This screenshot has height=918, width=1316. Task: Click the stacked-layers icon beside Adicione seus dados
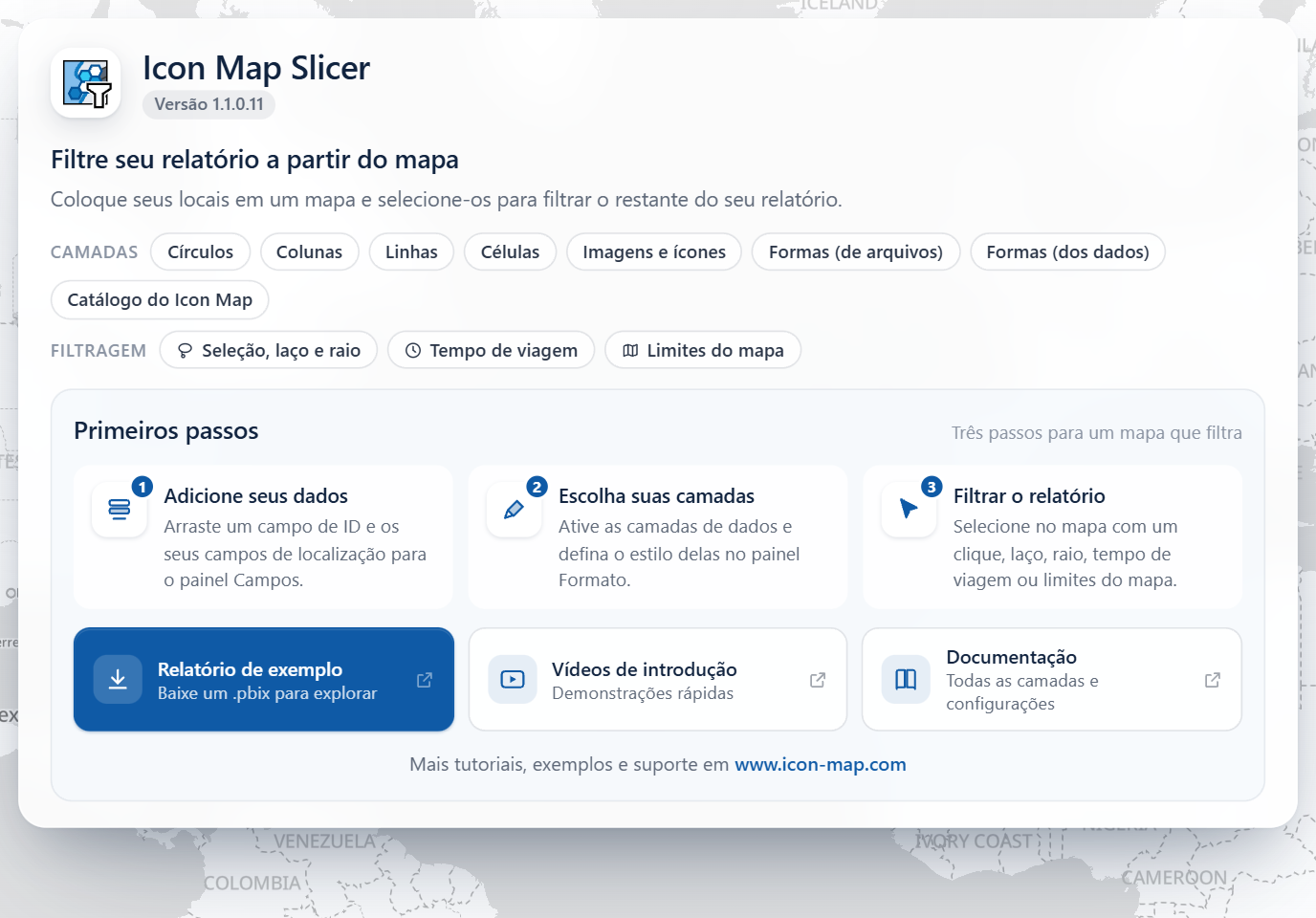[120, 509]
